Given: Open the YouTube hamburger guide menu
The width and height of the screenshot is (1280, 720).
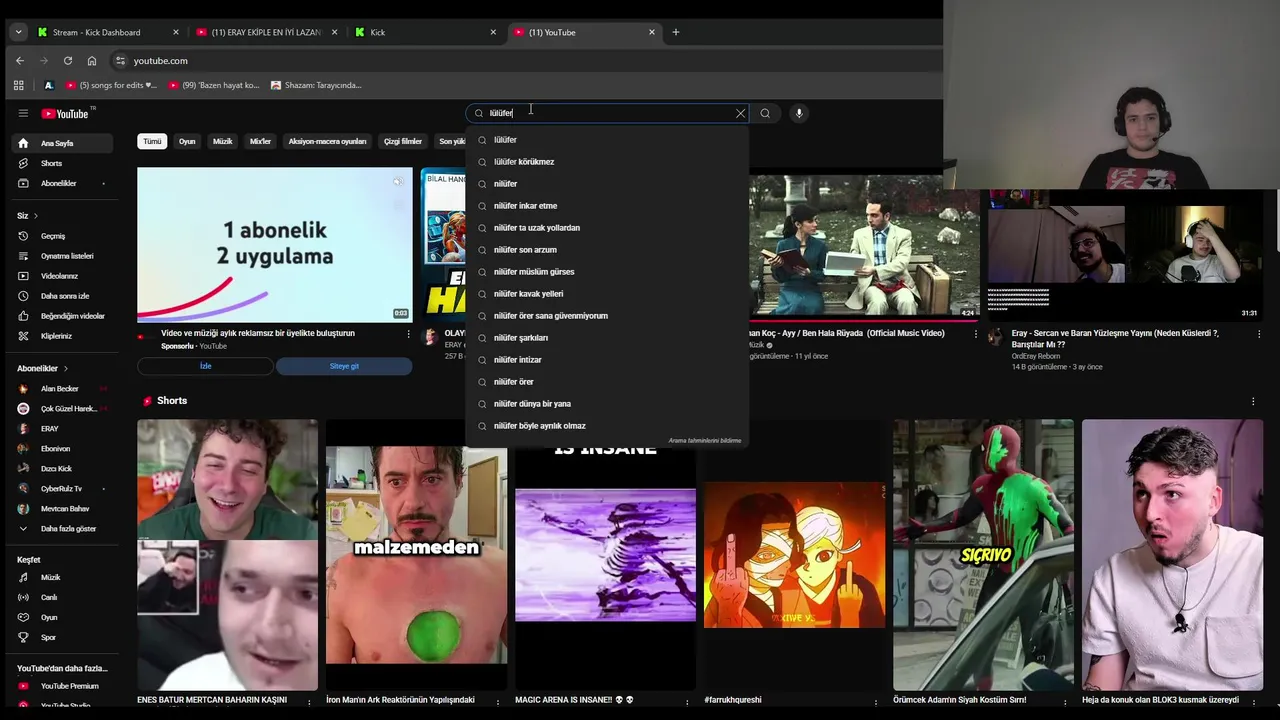Looking at the screenshot, I should tap(23, 113).
